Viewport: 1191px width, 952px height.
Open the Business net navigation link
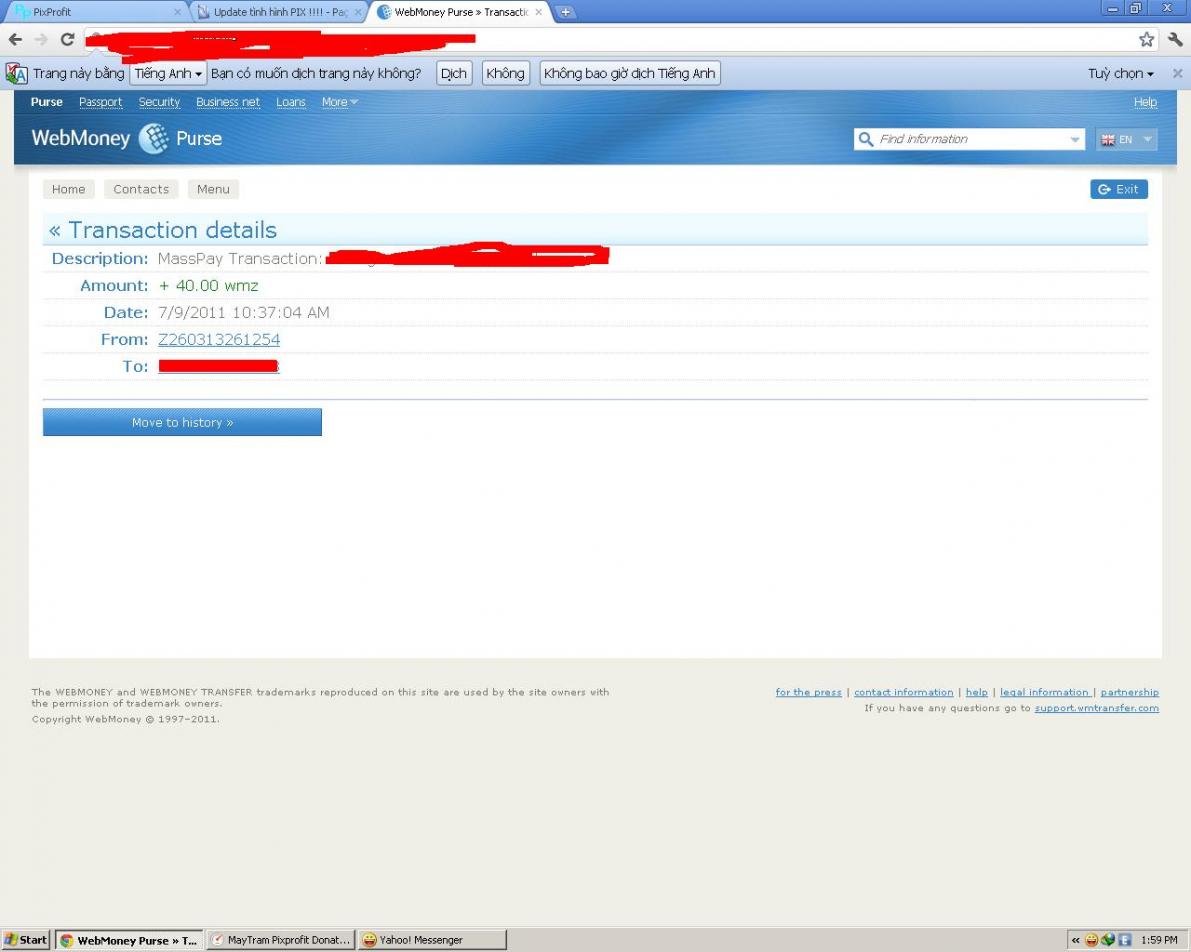tap(228, 102)
